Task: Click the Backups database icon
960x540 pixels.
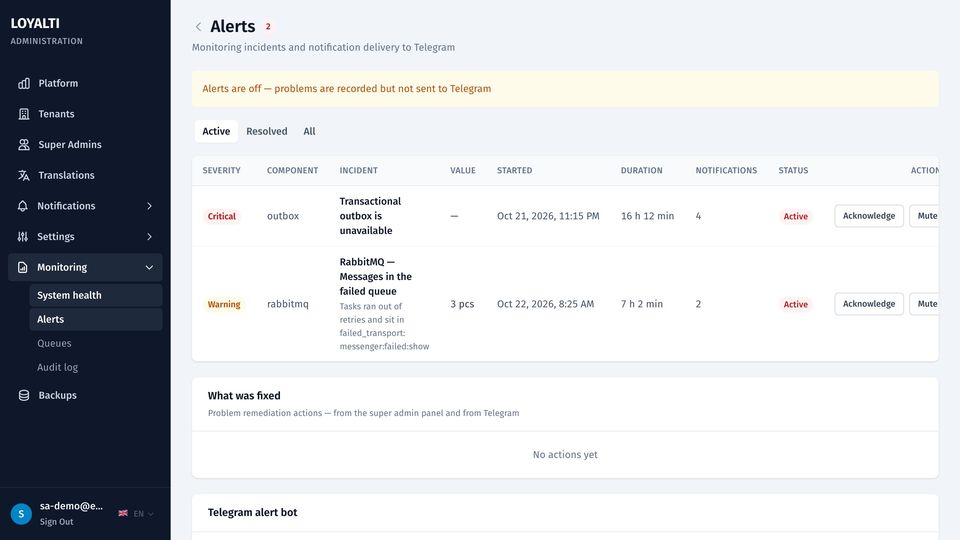Action: [24, 396]
